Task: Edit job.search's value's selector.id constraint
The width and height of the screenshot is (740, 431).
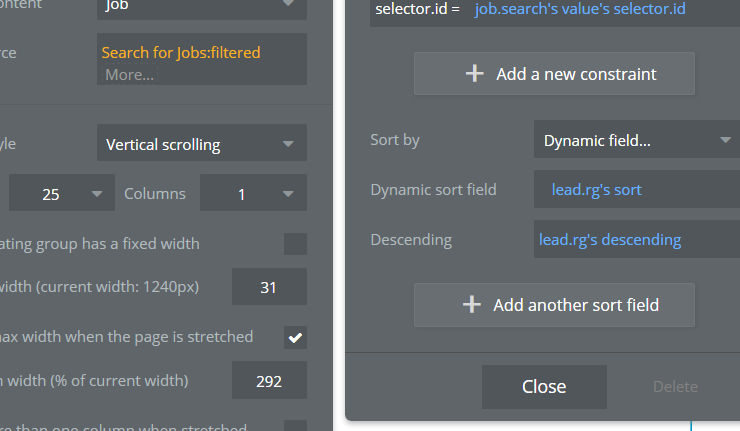Action: click(586, 8)
